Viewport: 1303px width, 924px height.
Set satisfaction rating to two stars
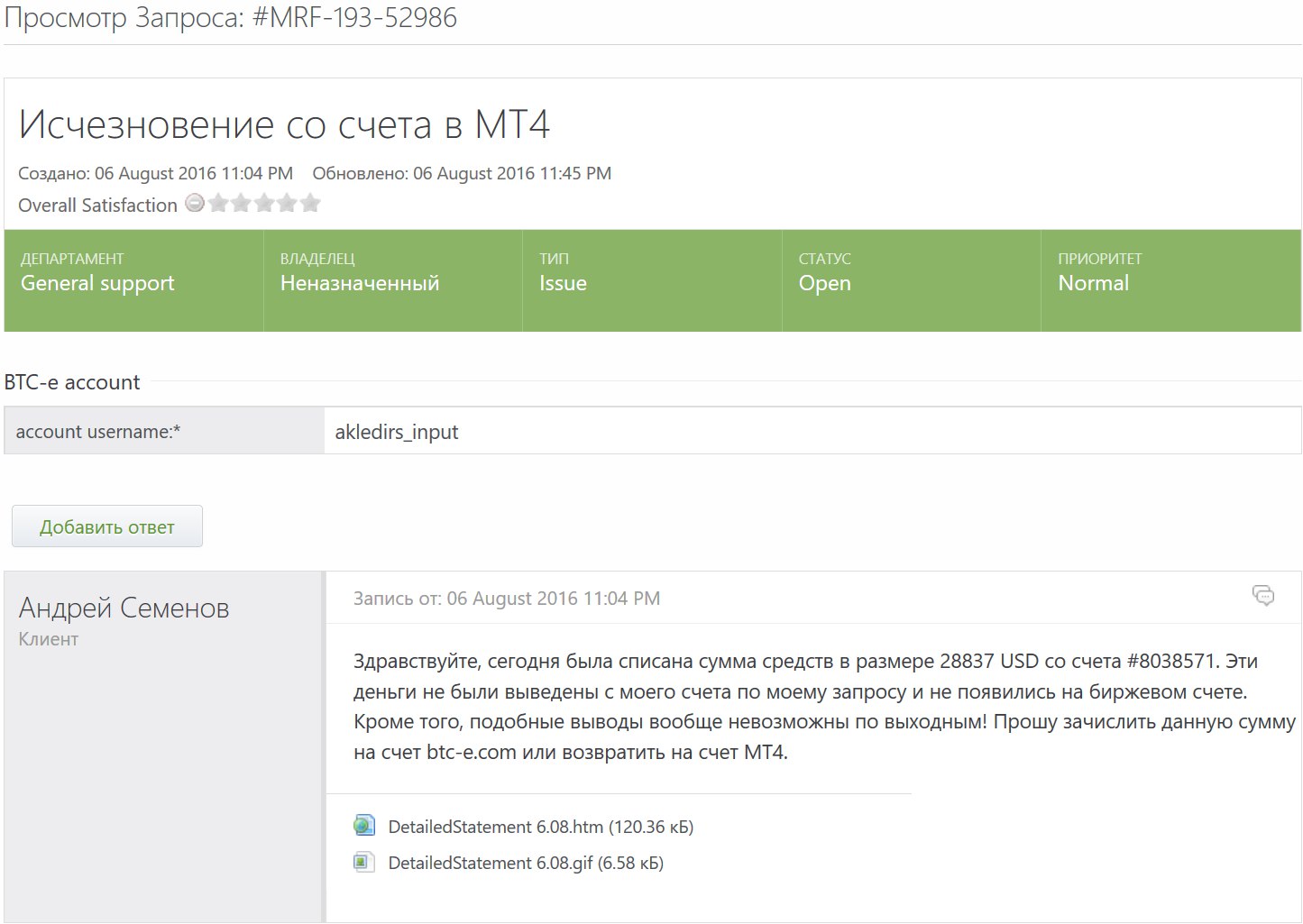(241, 203)
